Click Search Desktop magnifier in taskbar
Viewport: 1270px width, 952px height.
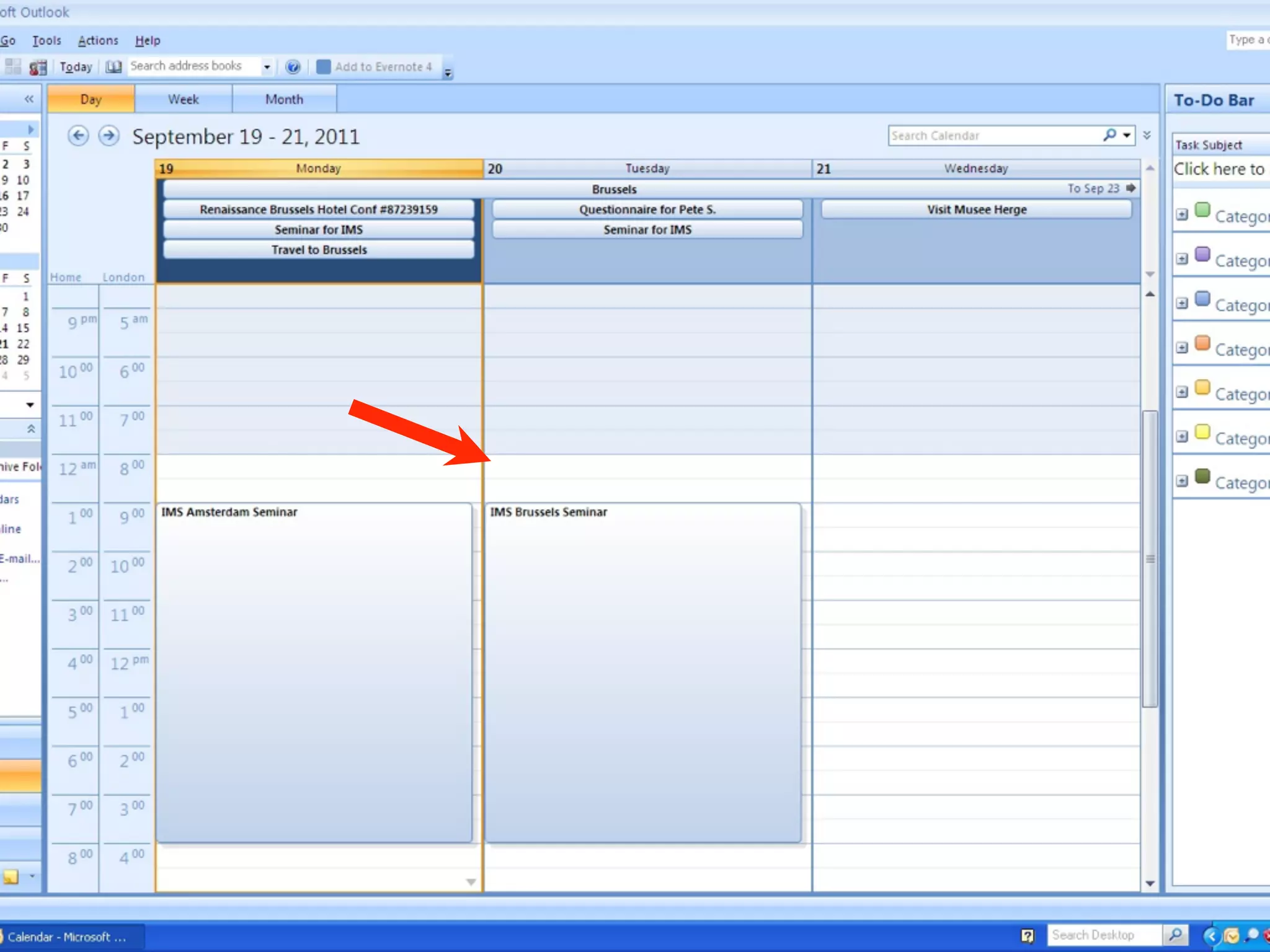pyautogui.click(x=1175, y=935)
